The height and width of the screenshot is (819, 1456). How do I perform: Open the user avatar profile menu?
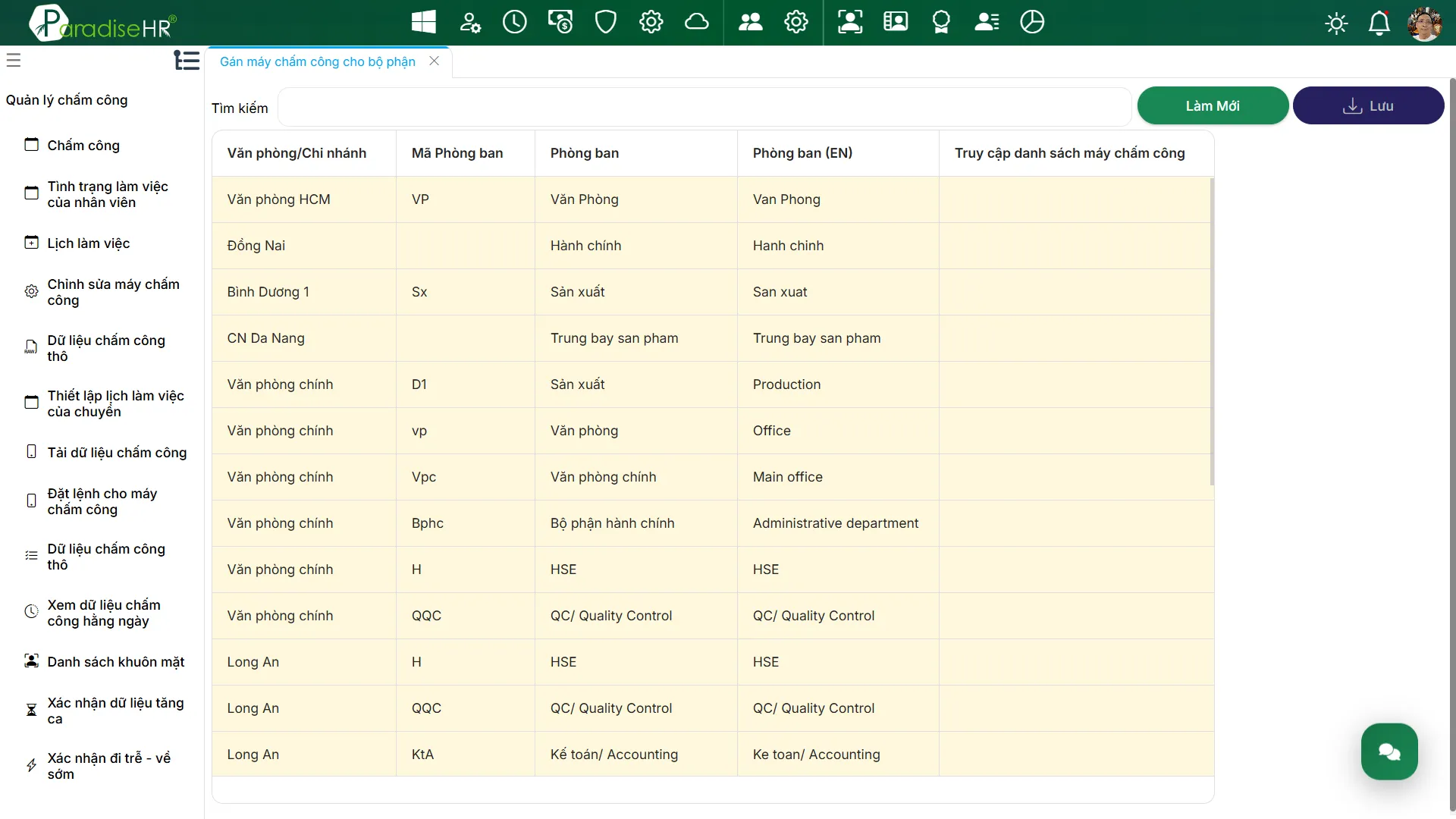1425,24
